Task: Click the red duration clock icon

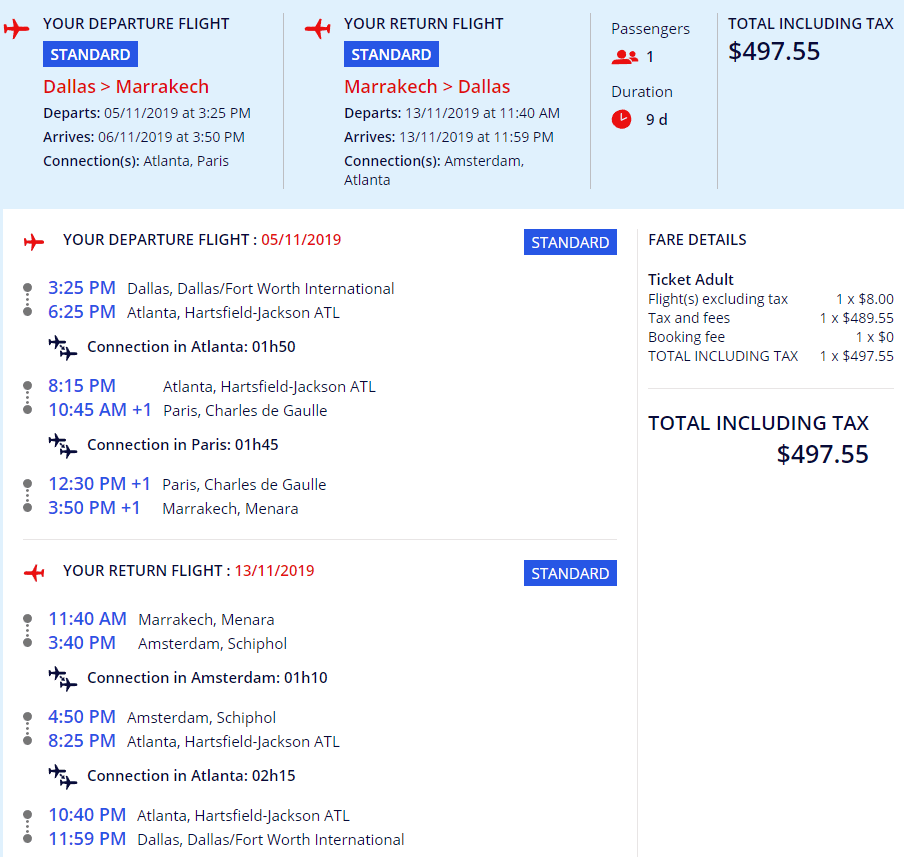Action: (622, 119)
